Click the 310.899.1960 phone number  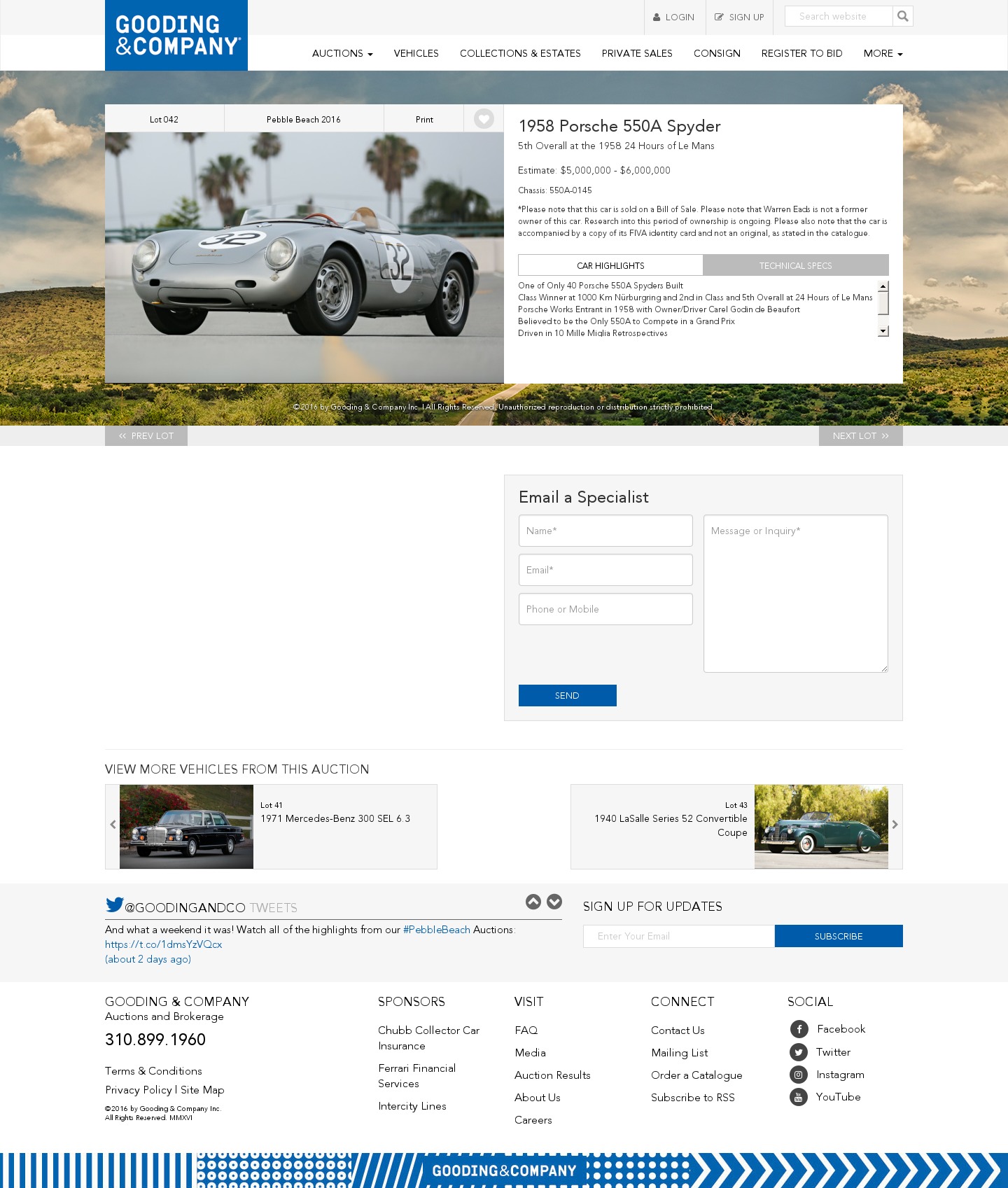click(x=155, y=1040)
